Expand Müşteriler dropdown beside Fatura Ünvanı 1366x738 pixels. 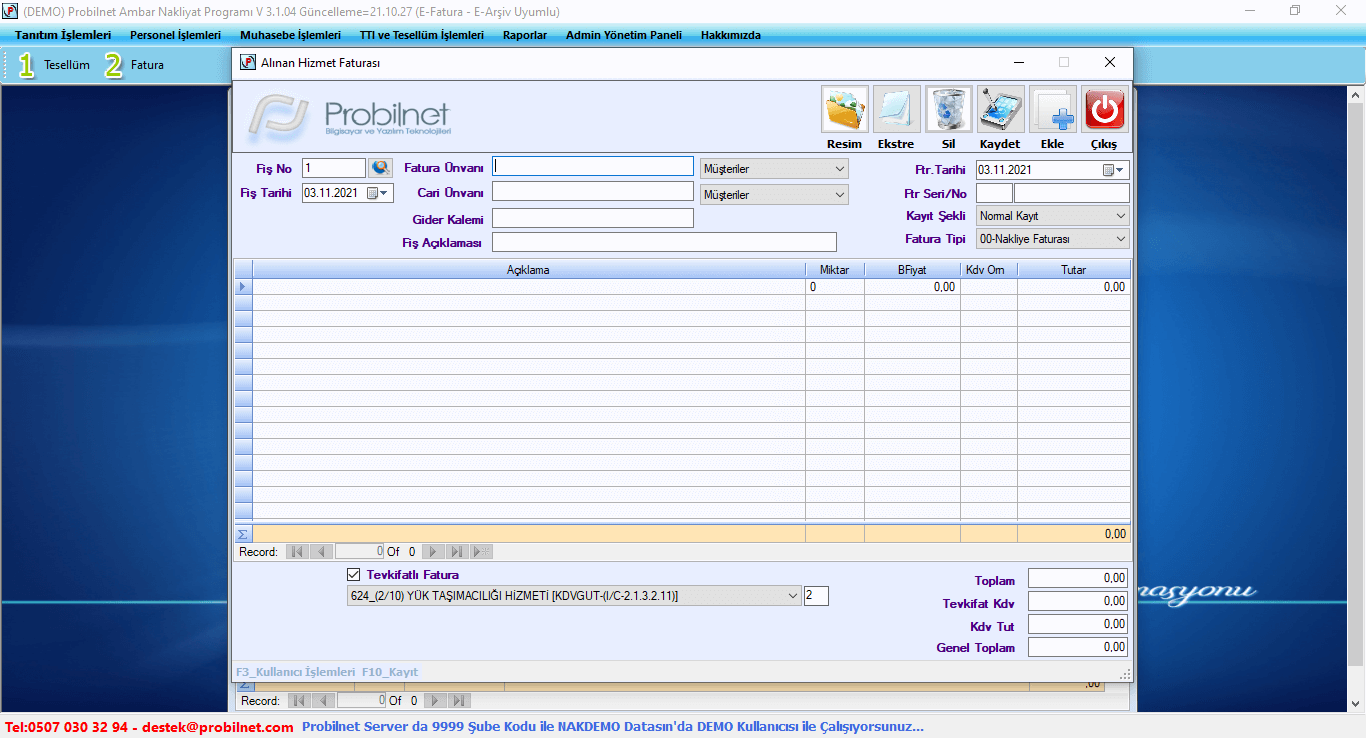point(839,169)
